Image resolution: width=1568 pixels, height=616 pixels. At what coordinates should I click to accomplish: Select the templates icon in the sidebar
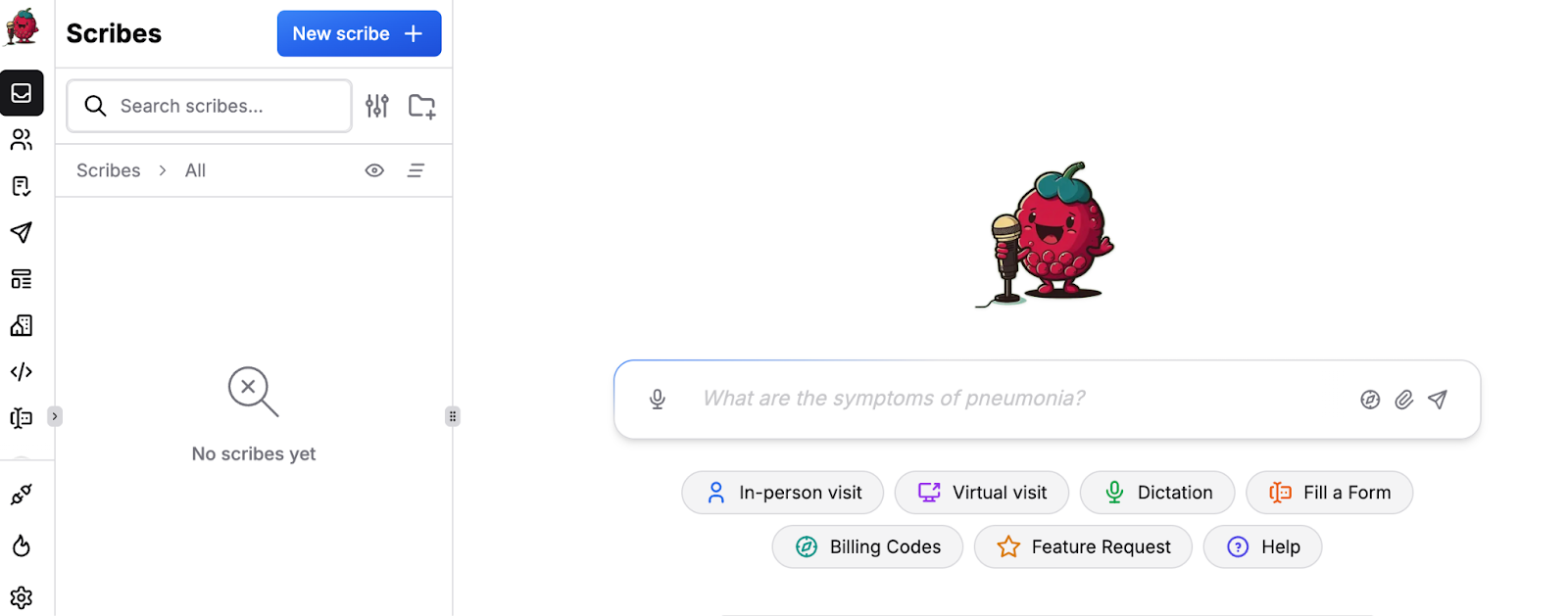point(22,185)
